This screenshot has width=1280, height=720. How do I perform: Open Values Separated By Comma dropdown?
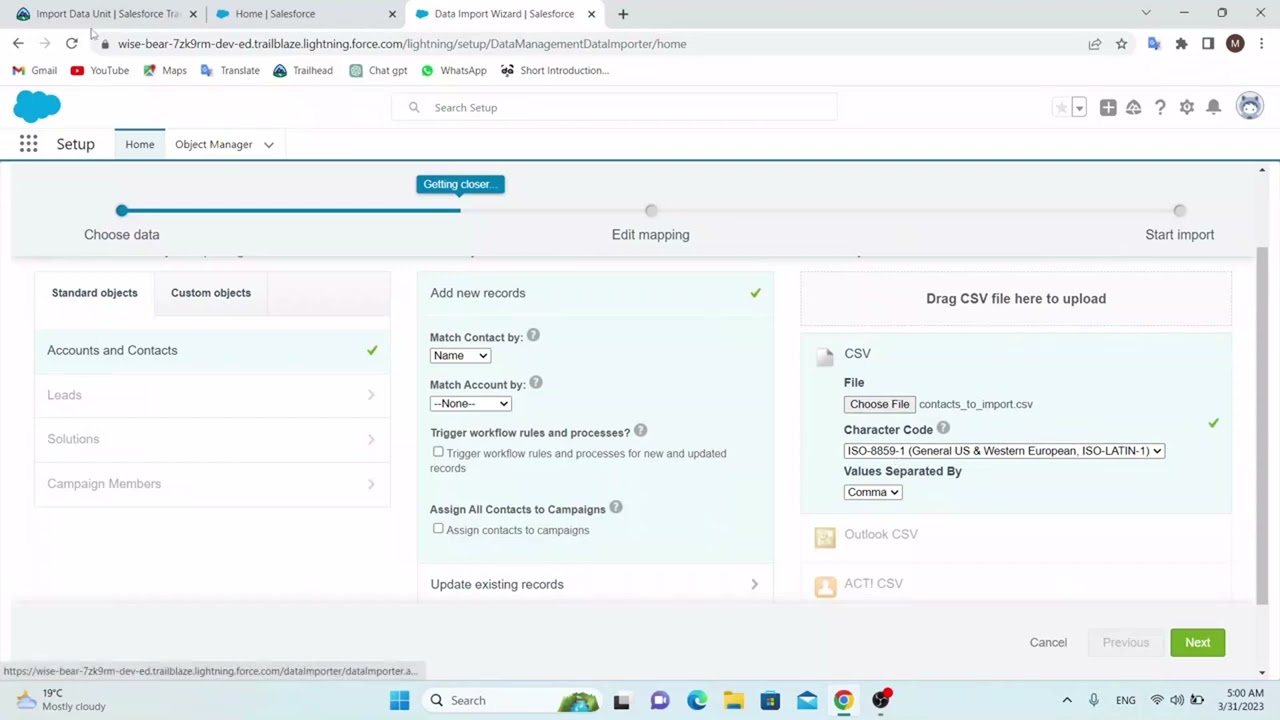point(873,492)
